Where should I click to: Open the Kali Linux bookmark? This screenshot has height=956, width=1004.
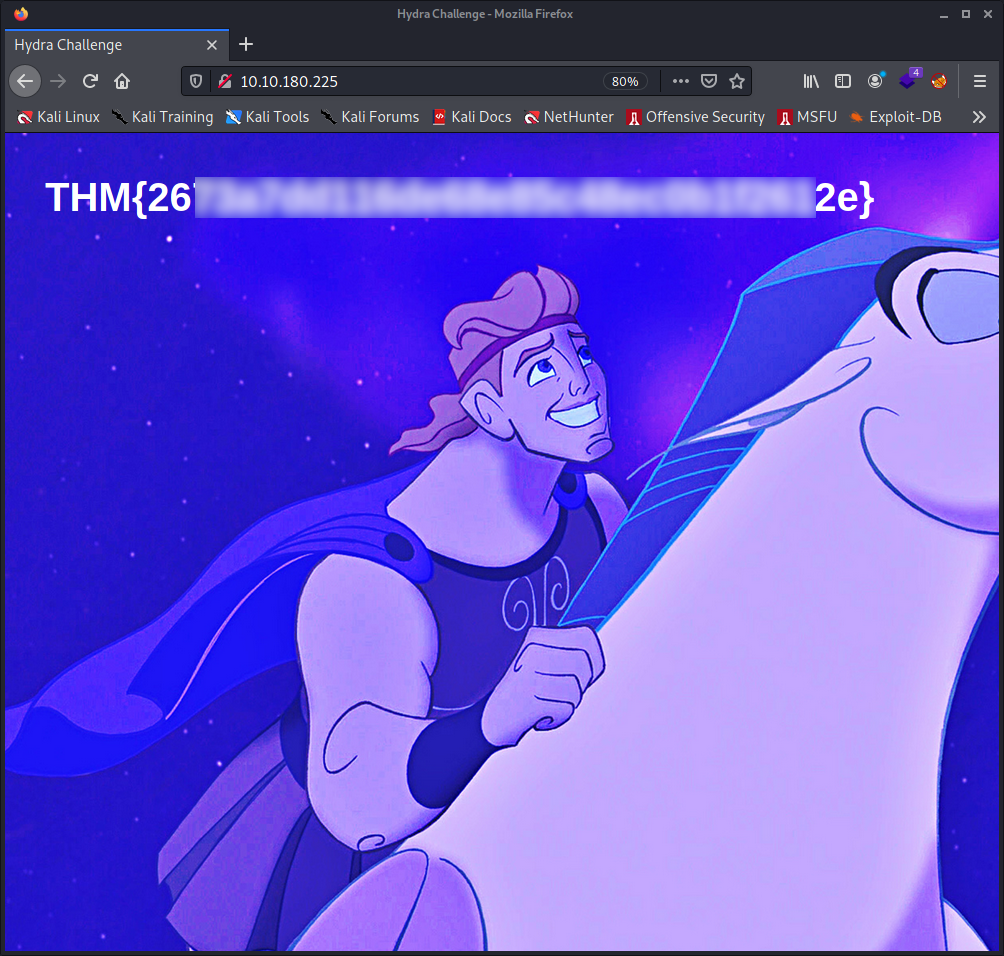pyautogui.click(x=59, y=117)
